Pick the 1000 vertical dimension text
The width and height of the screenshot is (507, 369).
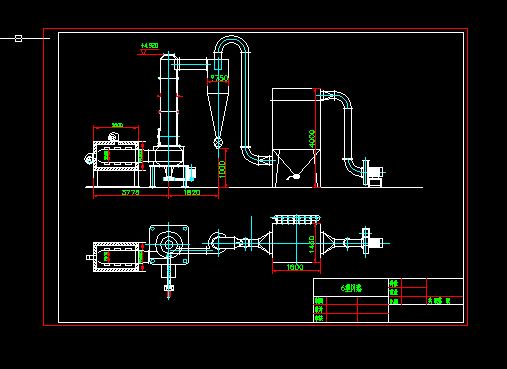[x=223, y=169]
